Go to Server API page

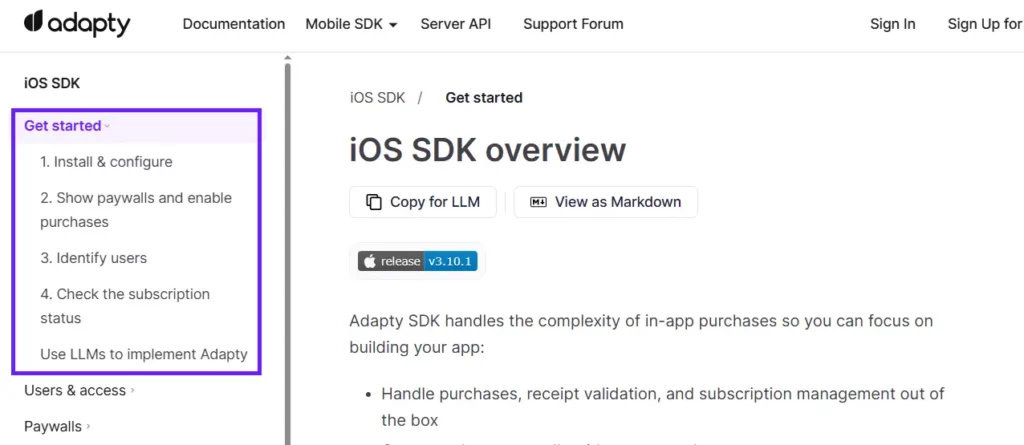pyautogui.click(x=456, y=24)
